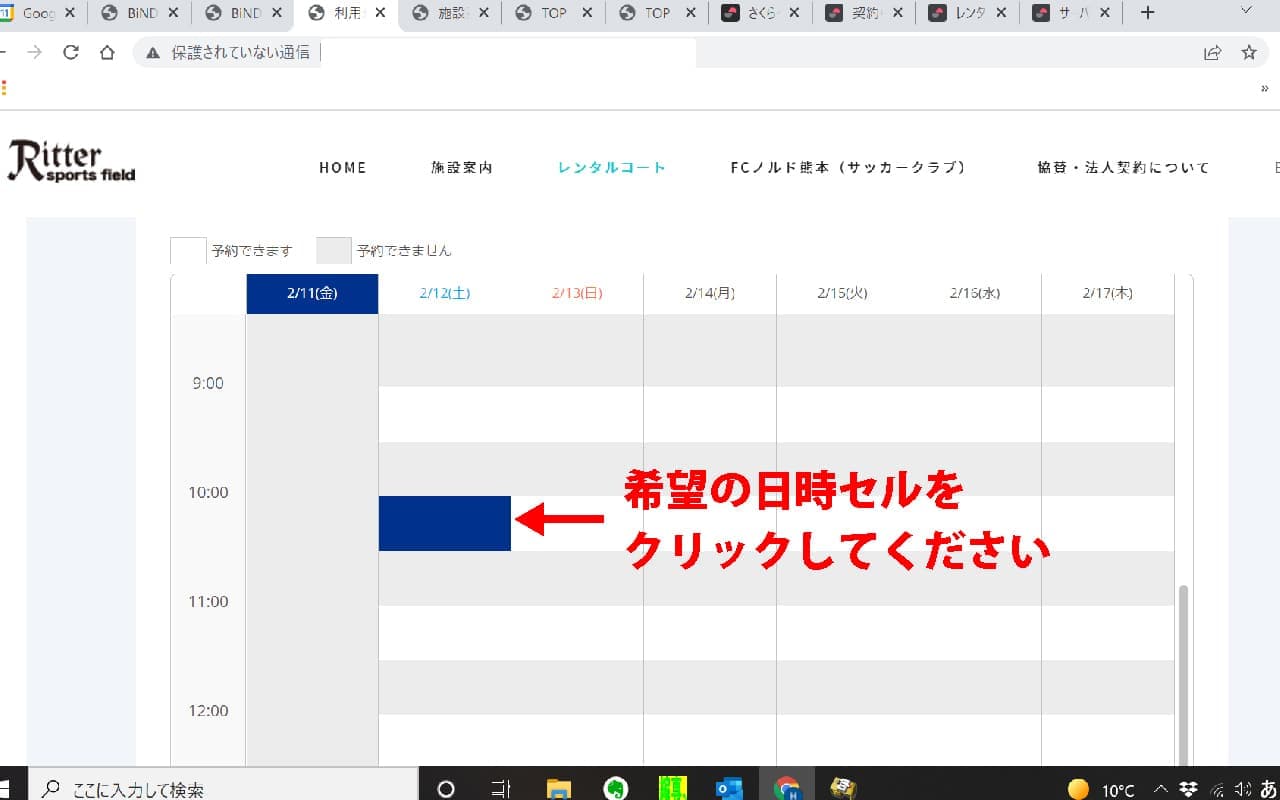Screen dimensions: 1280x800
Task: Expand the tab search dropdown arrow
Action: click(1246, 11)
